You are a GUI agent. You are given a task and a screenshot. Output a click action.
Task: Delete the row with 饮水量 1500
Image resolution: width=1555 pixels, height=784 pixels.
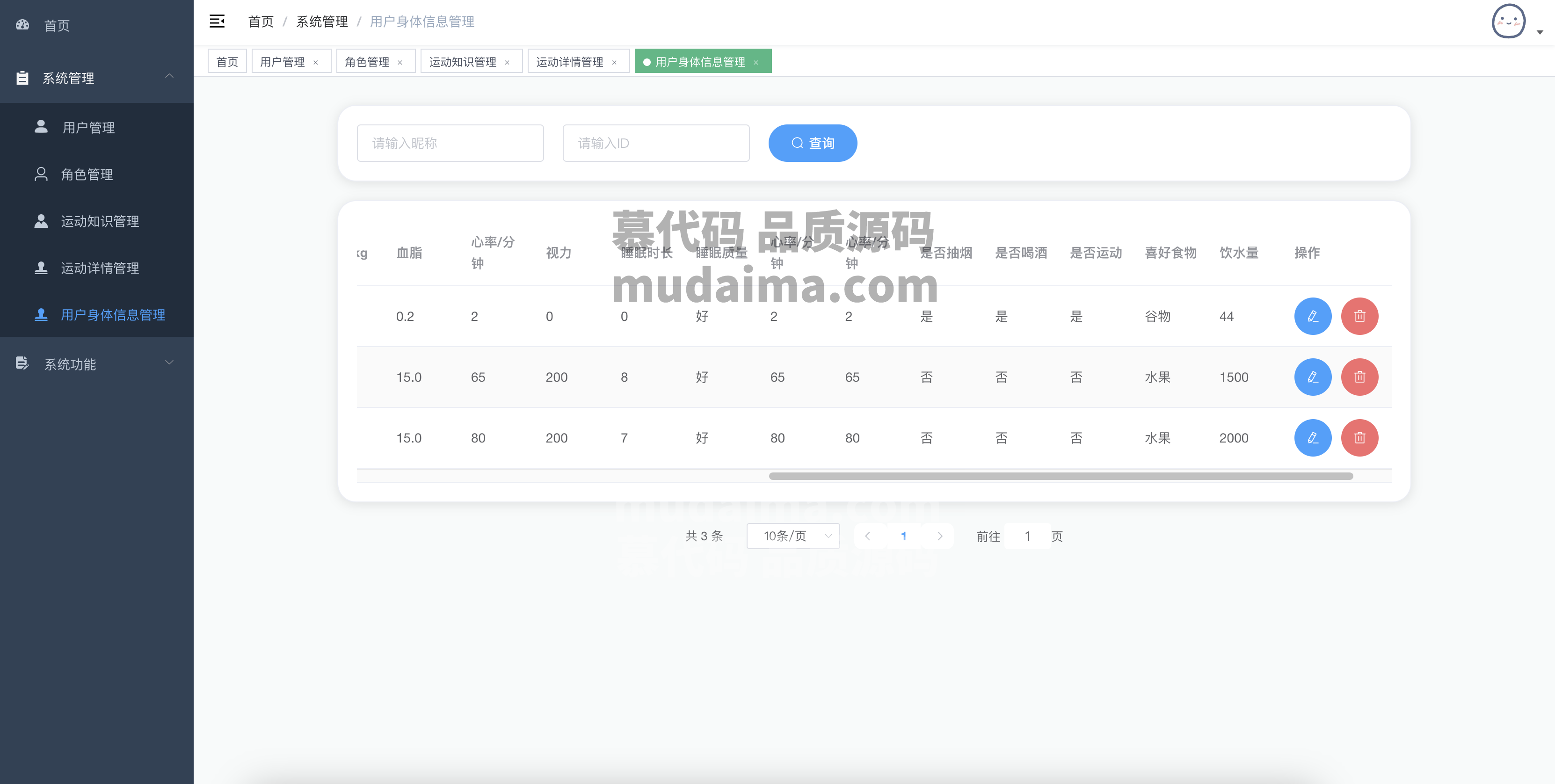point(1359,377)
